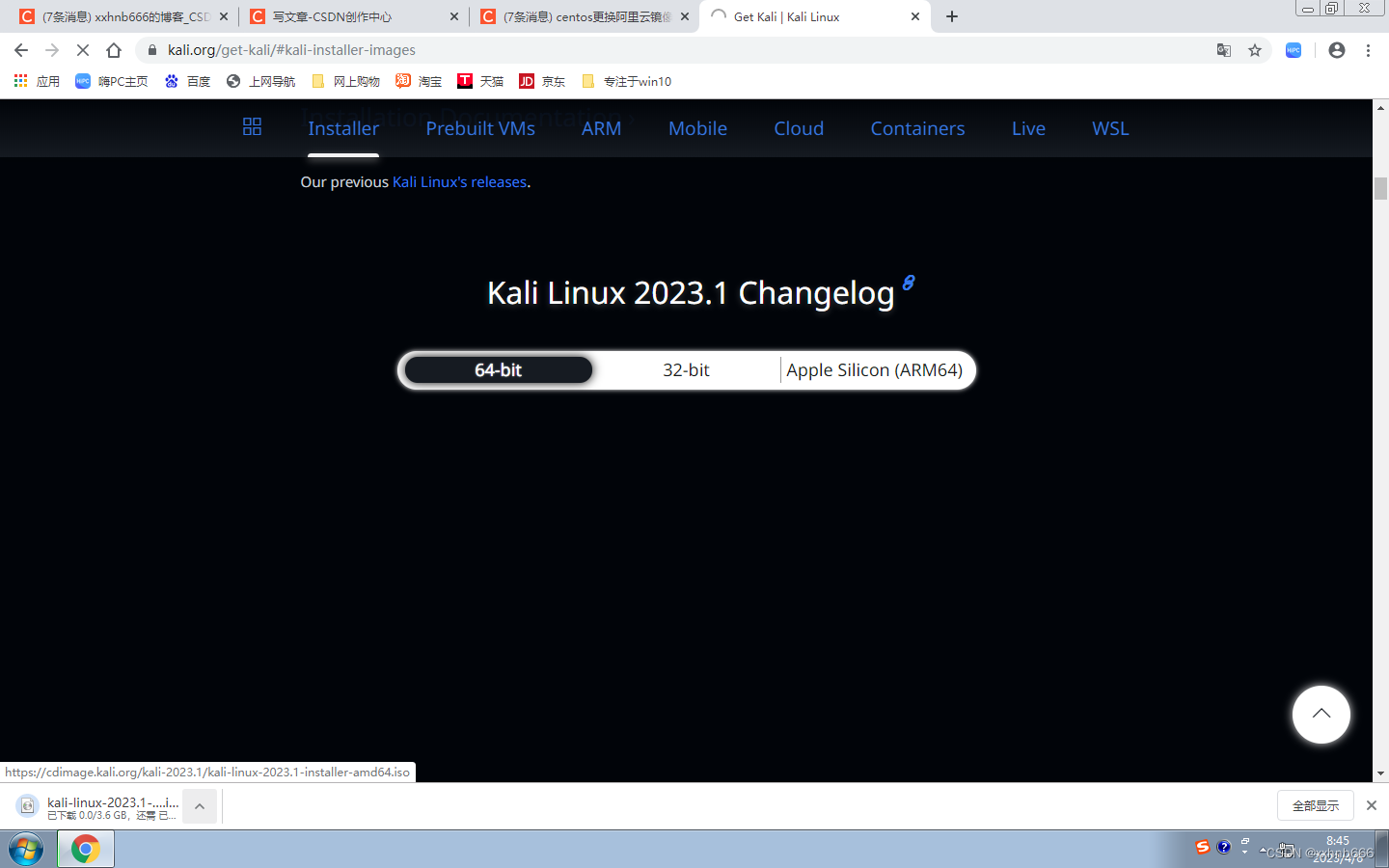Open Chrome's customize and control menu
The width and height of the screenshot is (1389, 868).
(1369, 49)
